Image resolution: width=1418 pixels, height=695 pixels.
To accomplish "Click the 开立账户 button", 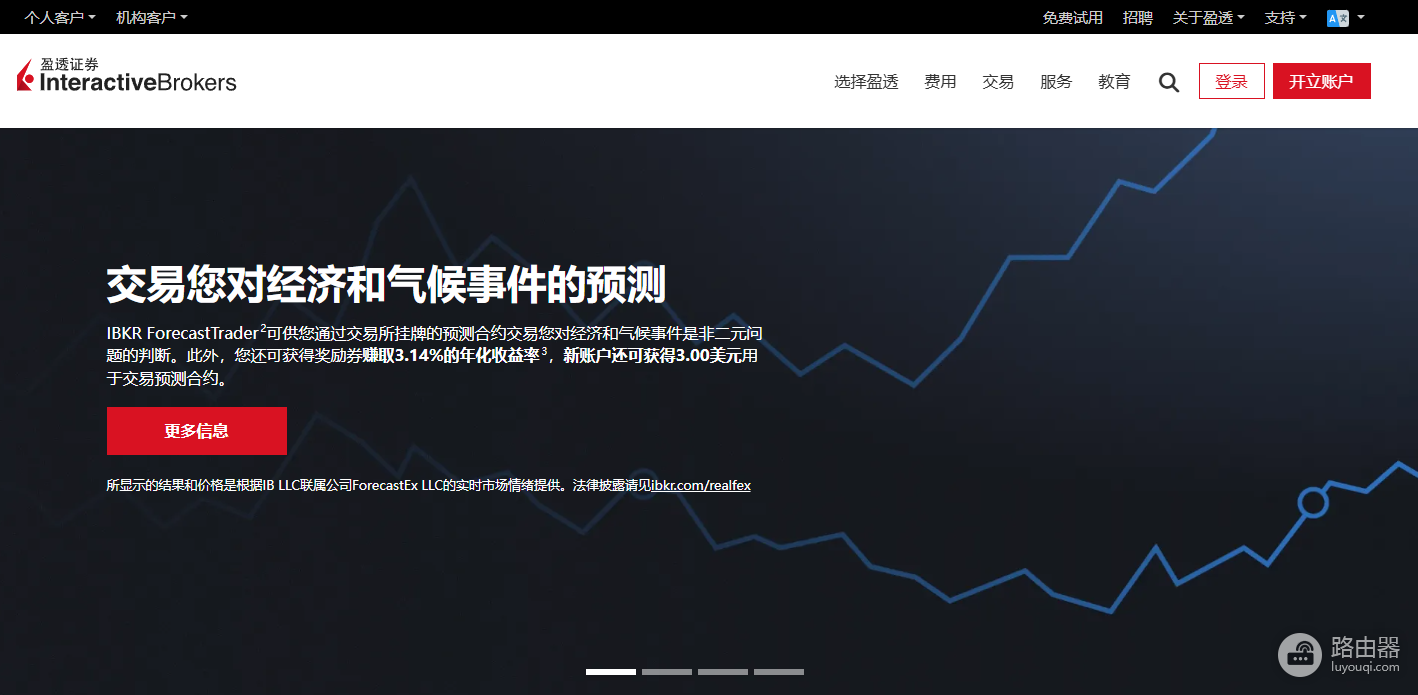I will coord(1321,81).
